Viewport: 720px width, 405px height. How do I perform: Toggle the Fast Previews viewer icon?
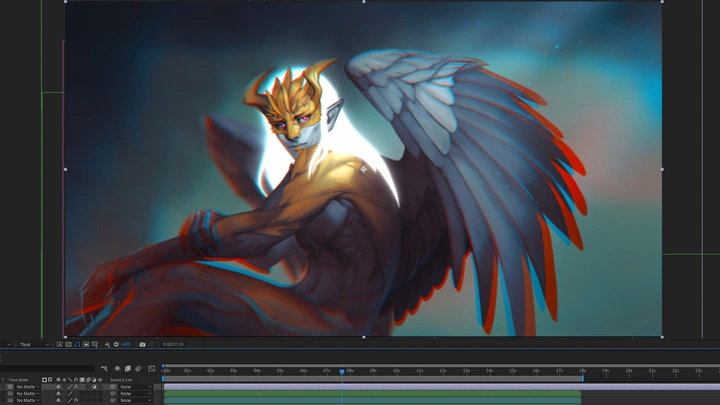coord(60,344)
